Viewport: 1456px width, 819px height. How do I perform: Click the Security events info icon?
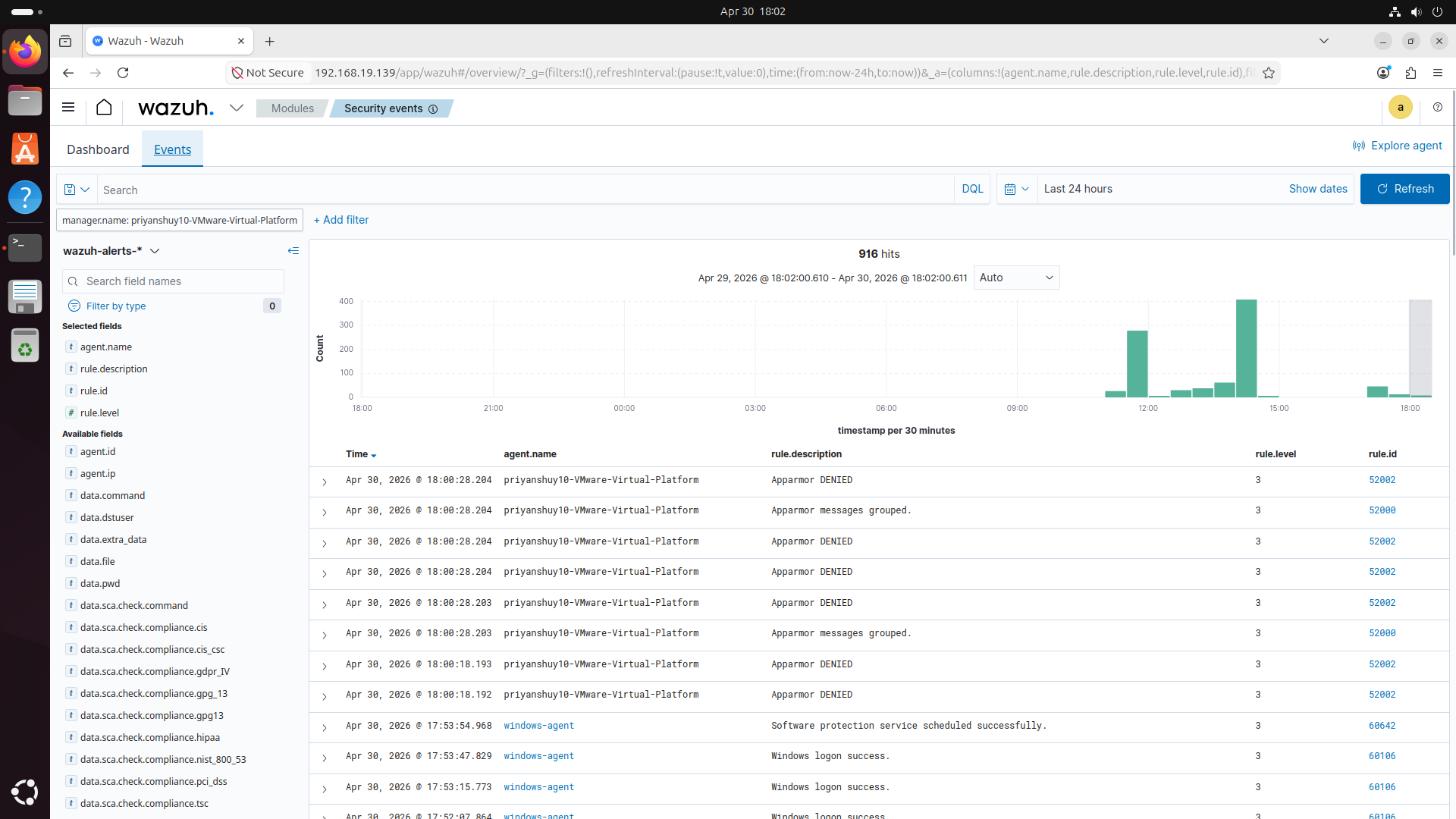(433, 109)
